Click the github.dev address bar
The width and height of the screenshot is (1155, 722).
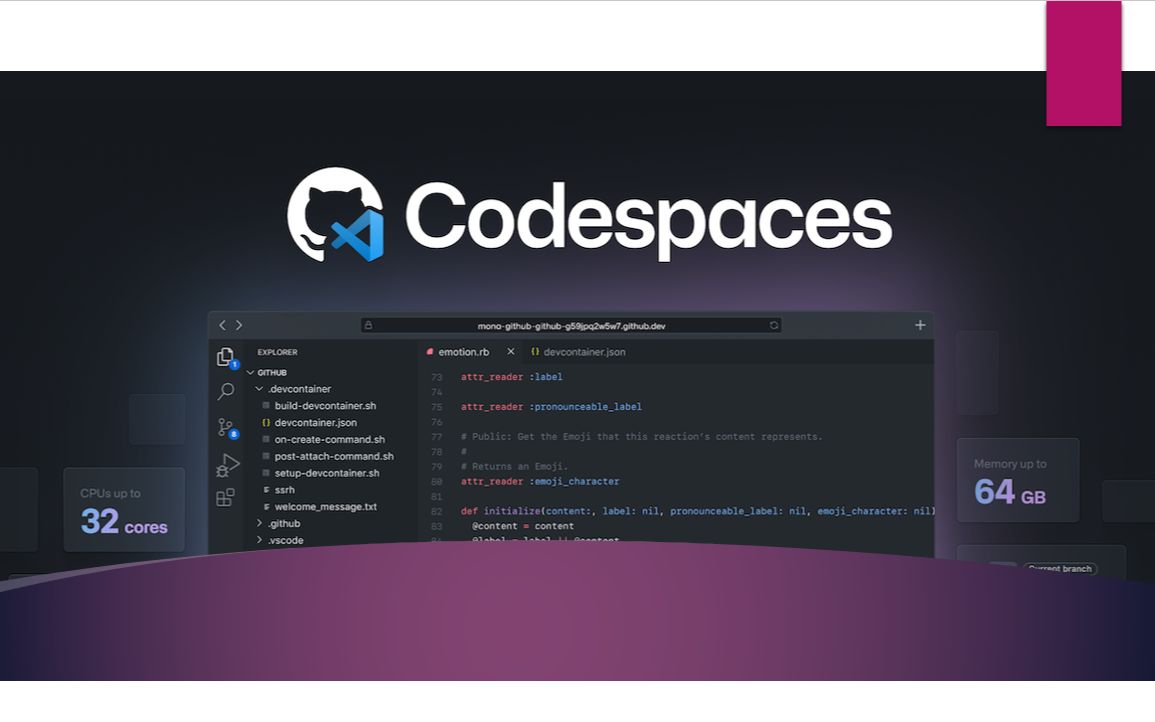571,325
